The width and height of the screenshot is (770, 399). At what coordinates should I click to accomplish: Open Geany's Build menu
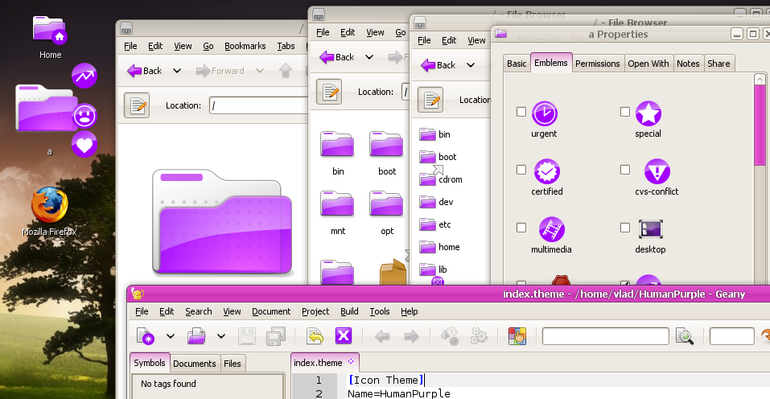(x=349, y=312)
